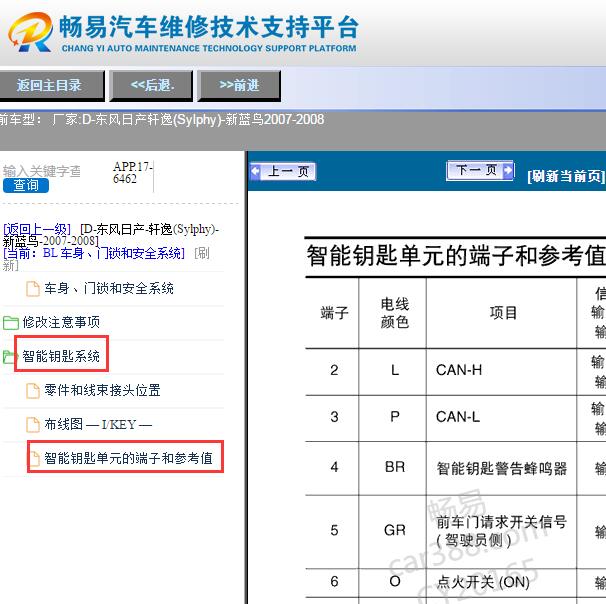Click document icon beside 零件和线束接头位置

pyautogui.click(x=33, y=391)
